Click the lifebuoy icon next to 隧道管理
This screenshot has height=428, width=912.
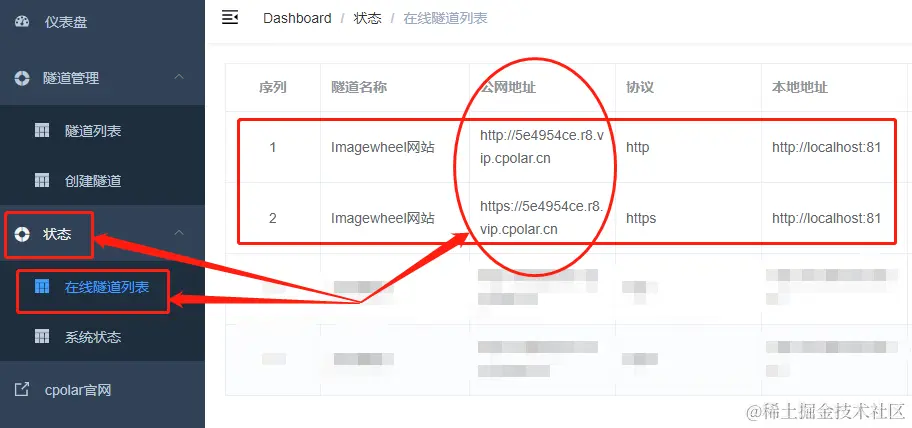coord(22,78)
